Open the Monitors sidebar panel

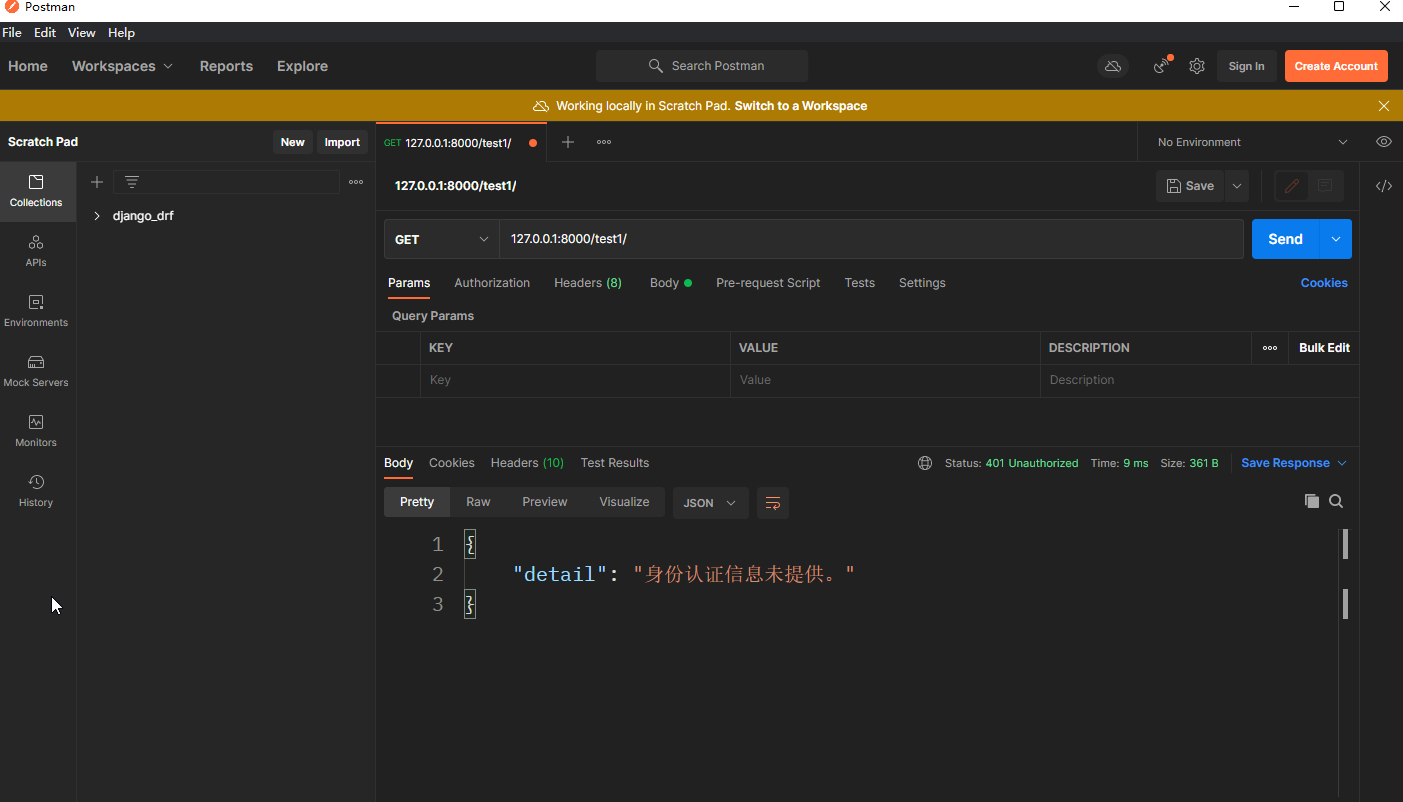point(36,431)
